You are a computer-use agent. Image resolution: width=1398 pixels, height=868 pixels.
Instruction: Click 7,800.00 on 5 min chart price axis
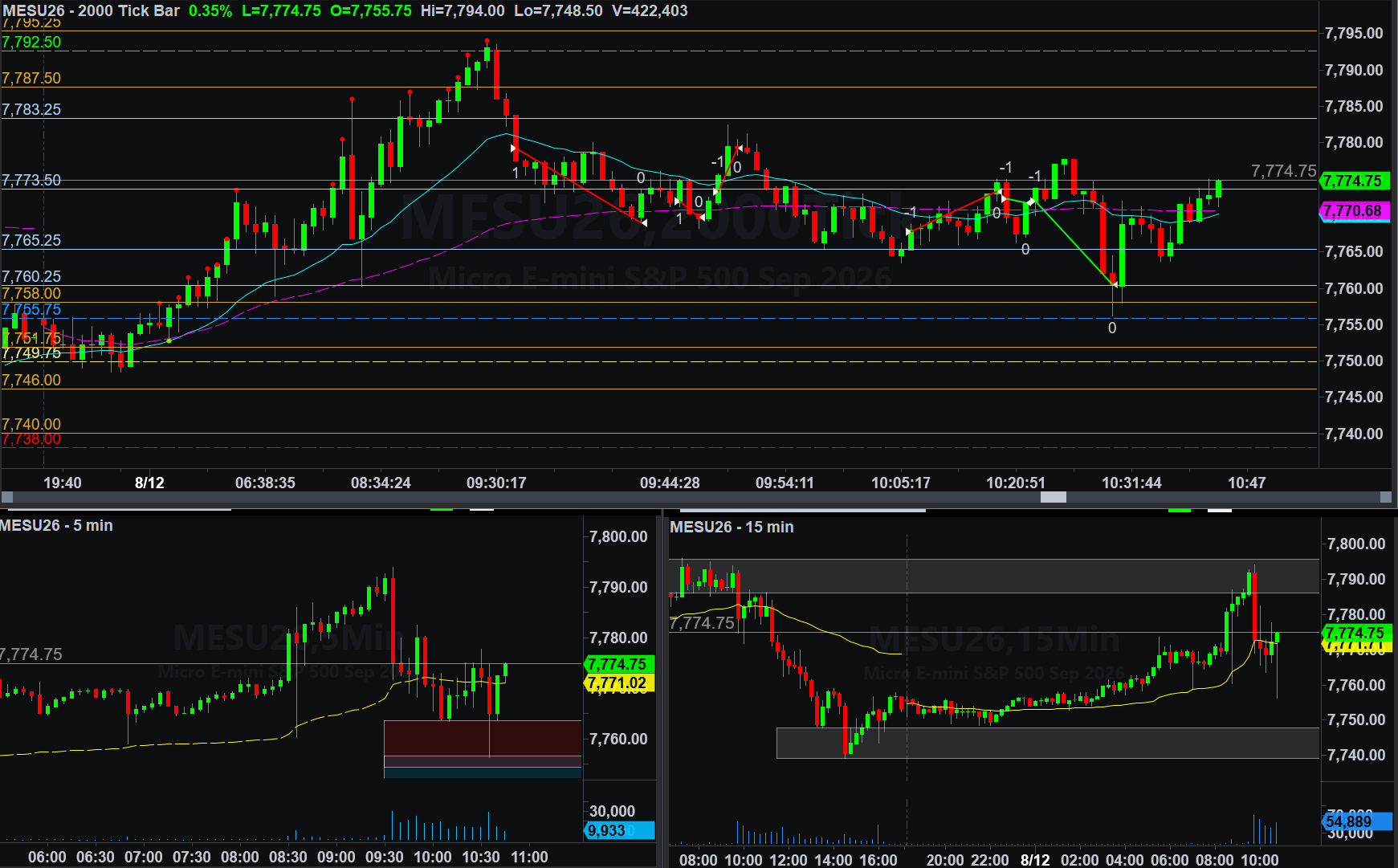(618, 536)
